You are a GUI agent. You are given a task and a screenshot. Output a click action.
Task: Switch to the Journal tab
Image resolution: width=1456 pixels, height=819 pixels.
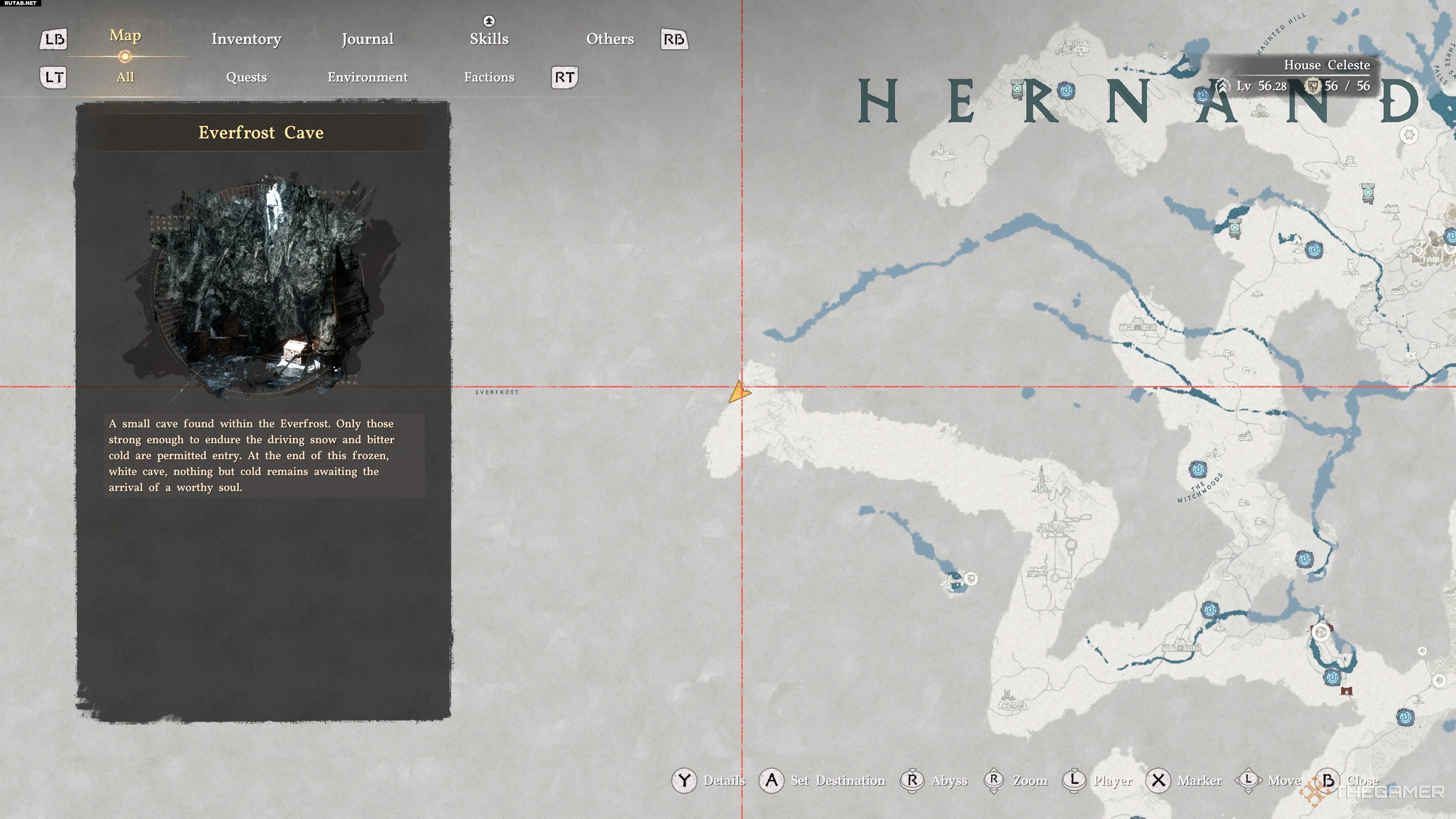pyautogui.click(x=367, y=39)
